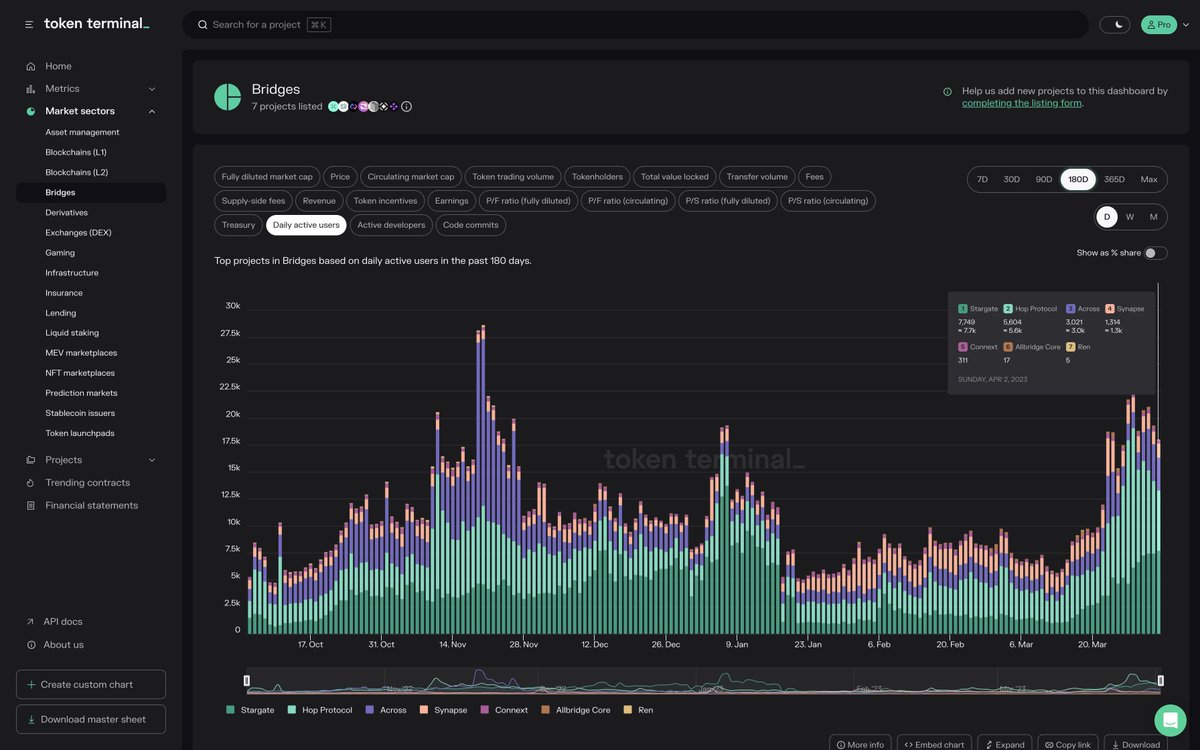
Task: Expand the Projects sidebar section
Action: pos(150,458)
